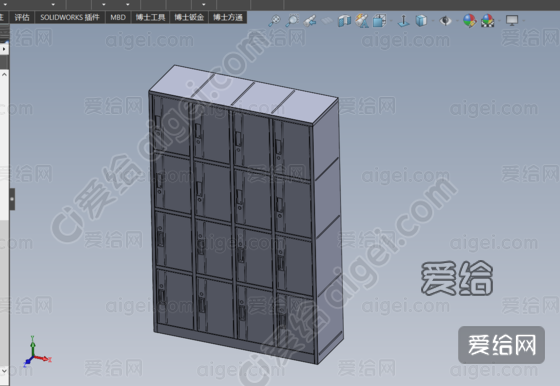Click the left panel scrollbar up arrow
The height and width of the screenshot is (386, 560).
tap(4, 75)
